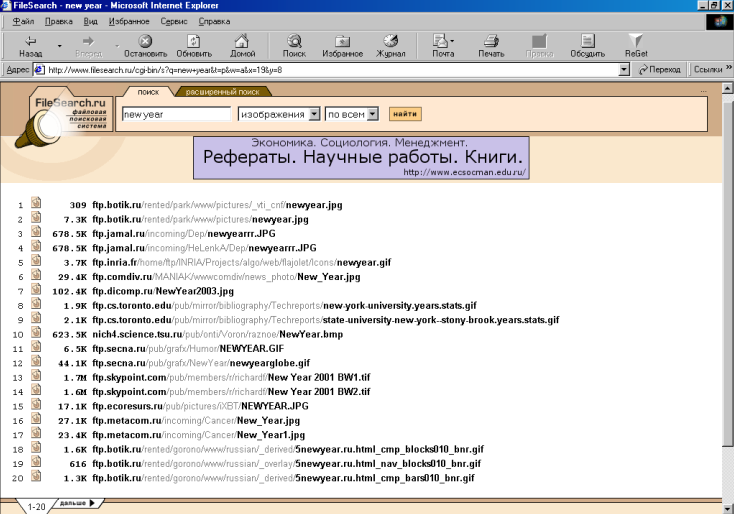The width and height of the screenshot is (734, 514).
Task: Open the Поиск (Search) toolbar icon
Action: 294,46
